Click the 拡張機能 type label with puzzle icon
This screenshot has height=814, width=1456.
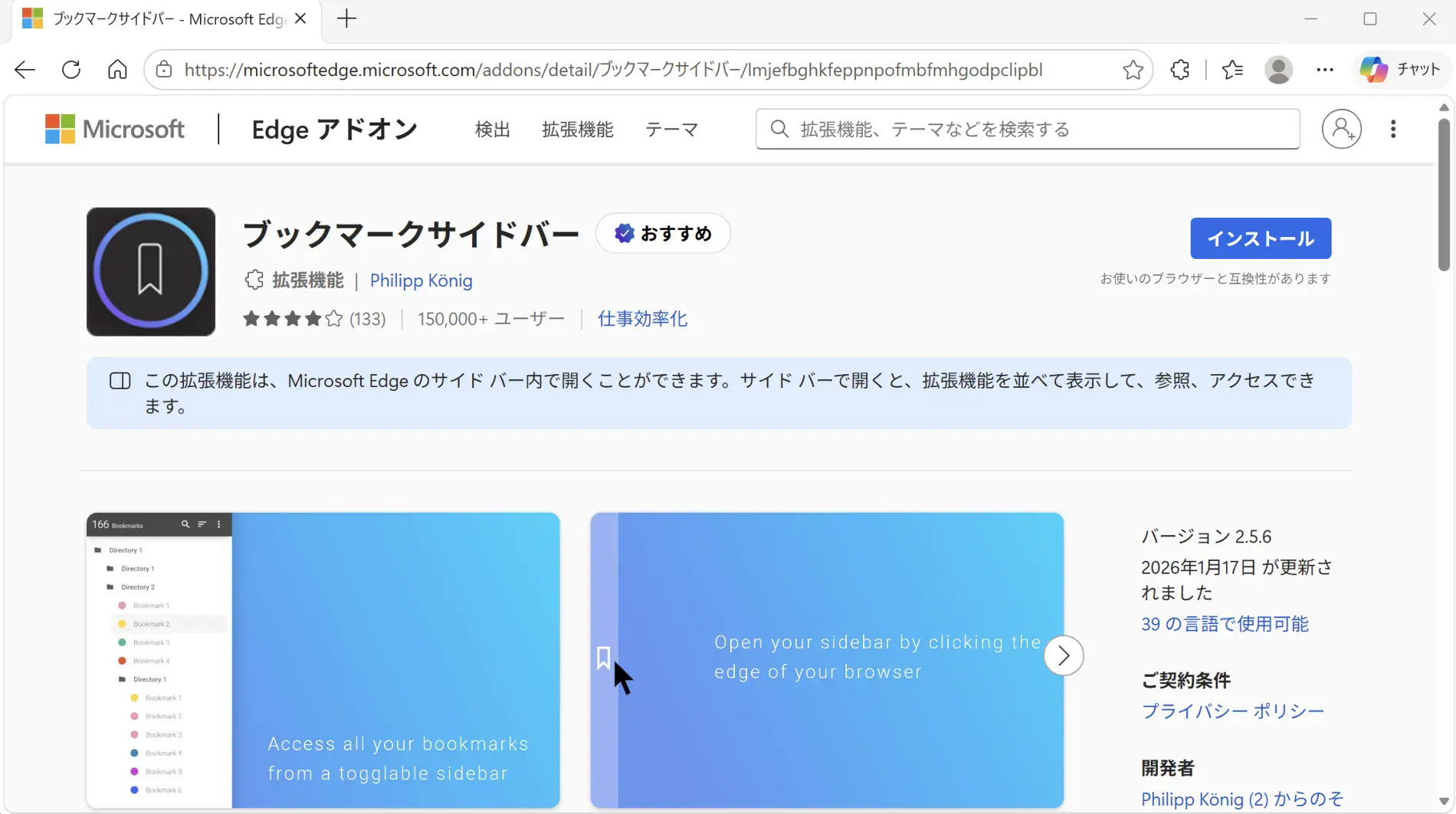coord(294,281)
